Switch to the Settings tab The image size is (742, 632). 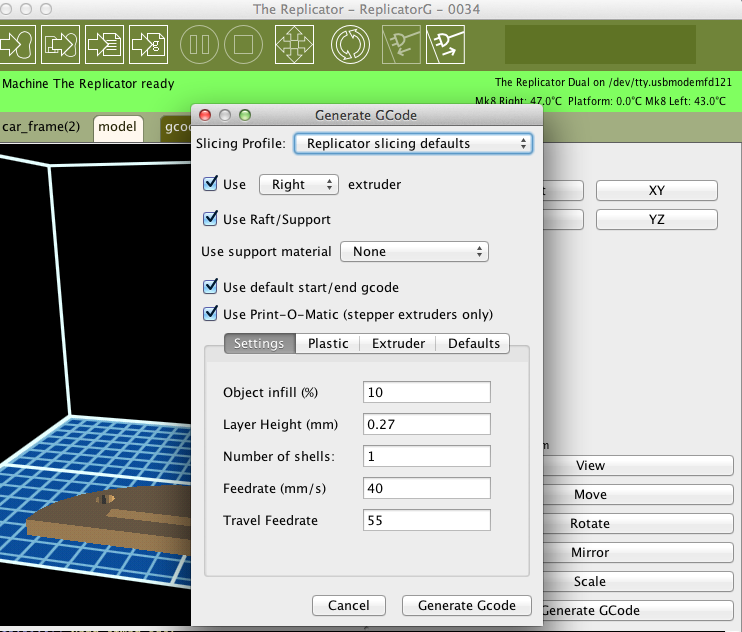point(259,343)
